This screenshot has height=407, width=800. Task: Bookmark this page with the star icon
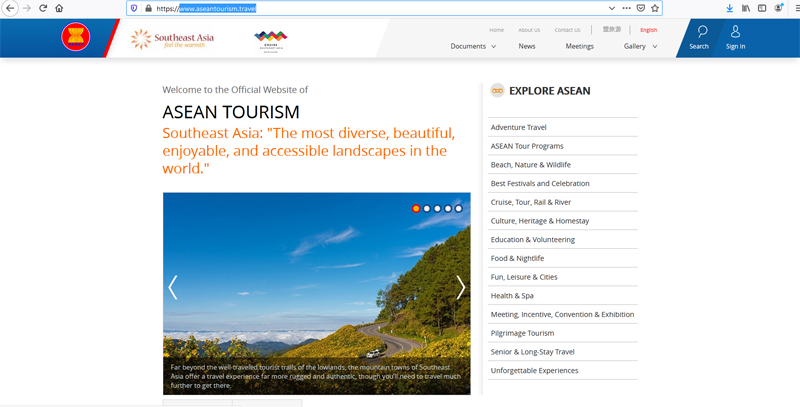point(655,8)
